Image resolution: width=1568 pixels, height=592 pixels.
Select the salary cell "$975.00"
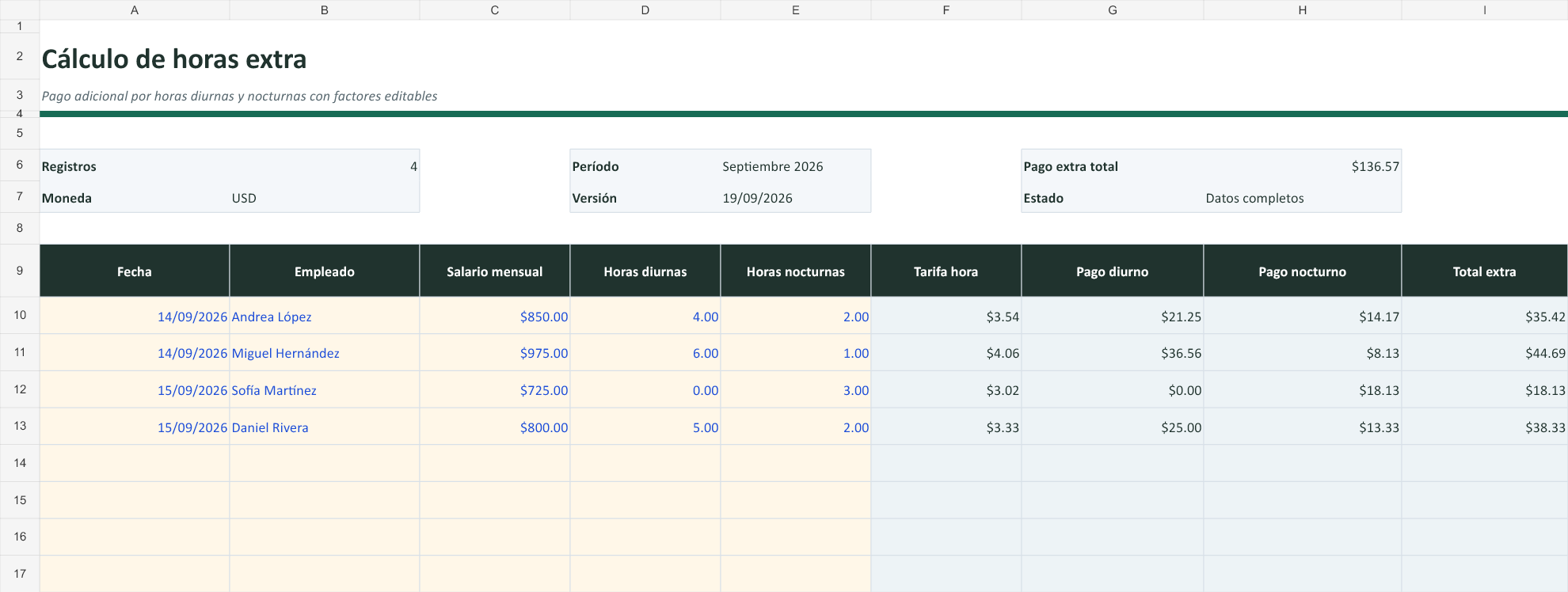pyautogui.click(x=495, y=353)
